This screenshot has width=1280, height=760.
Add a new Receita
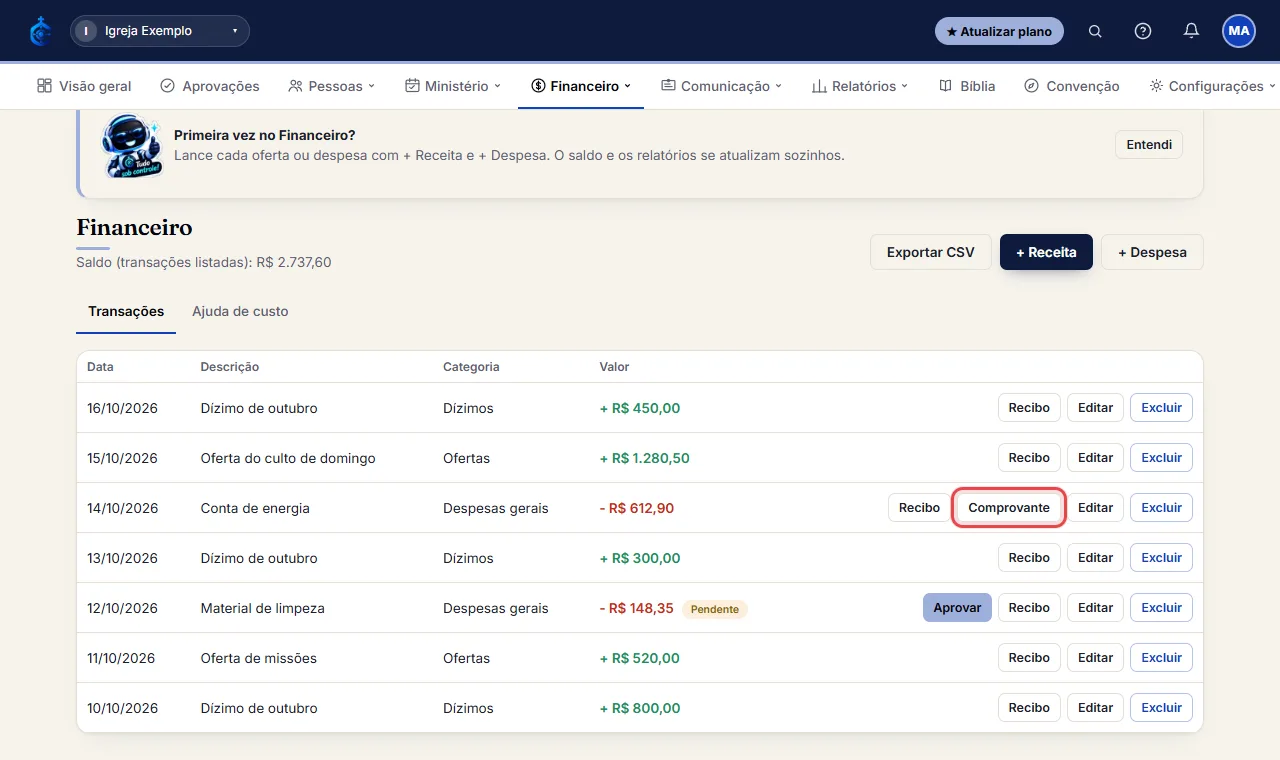pos(1046,252)
